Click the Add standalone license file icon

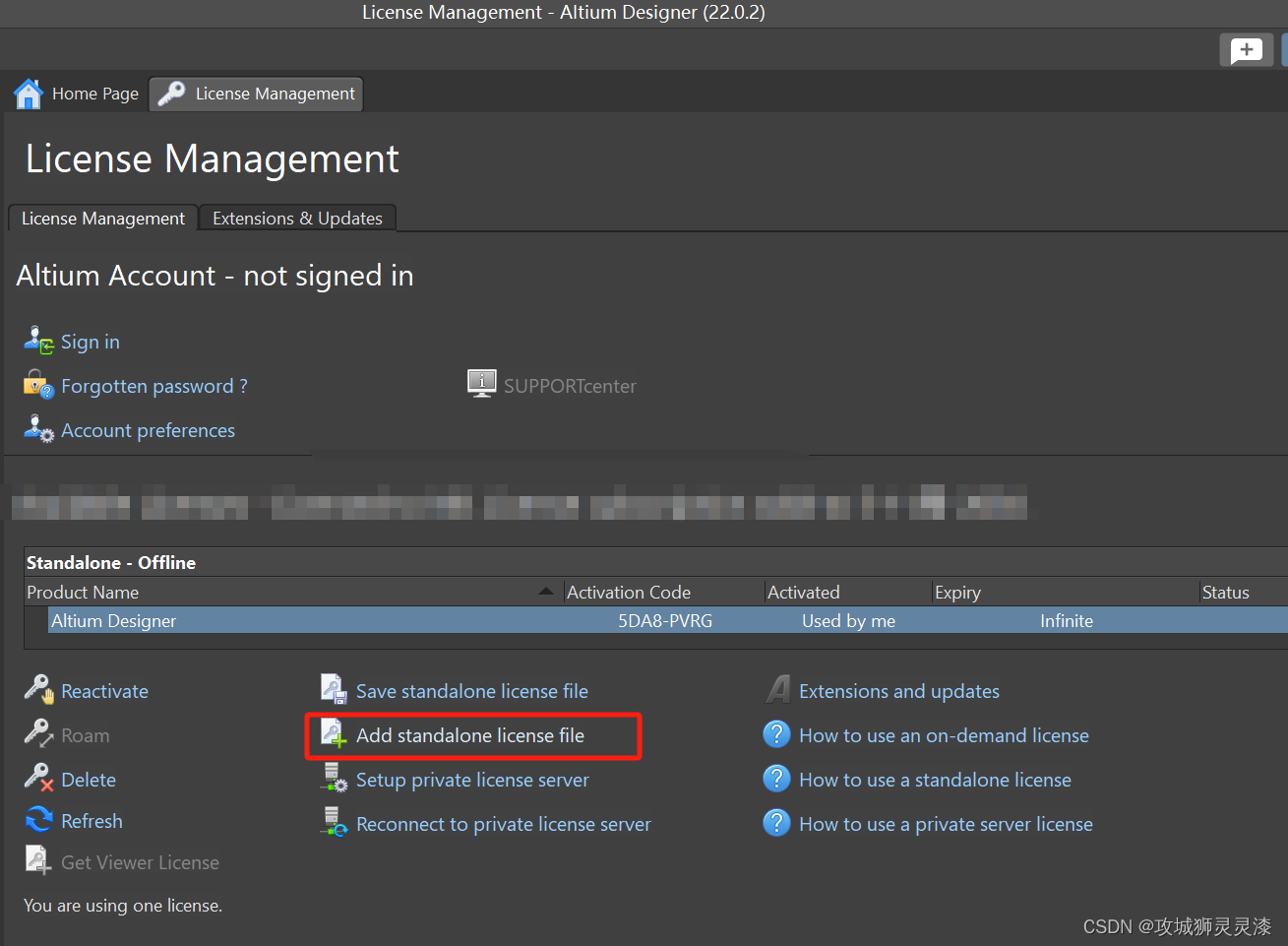pyautogui.click(x=335, y=734)
